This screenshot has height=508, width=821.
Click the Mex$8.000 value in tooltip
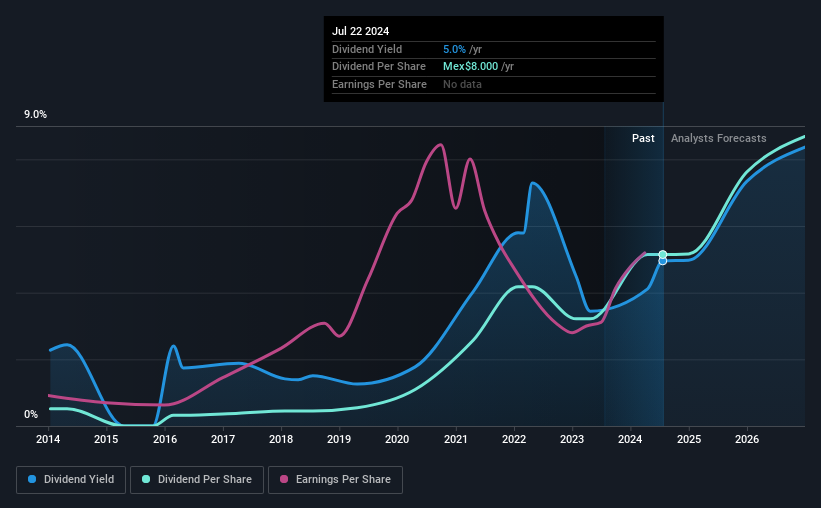pos(470,67)
